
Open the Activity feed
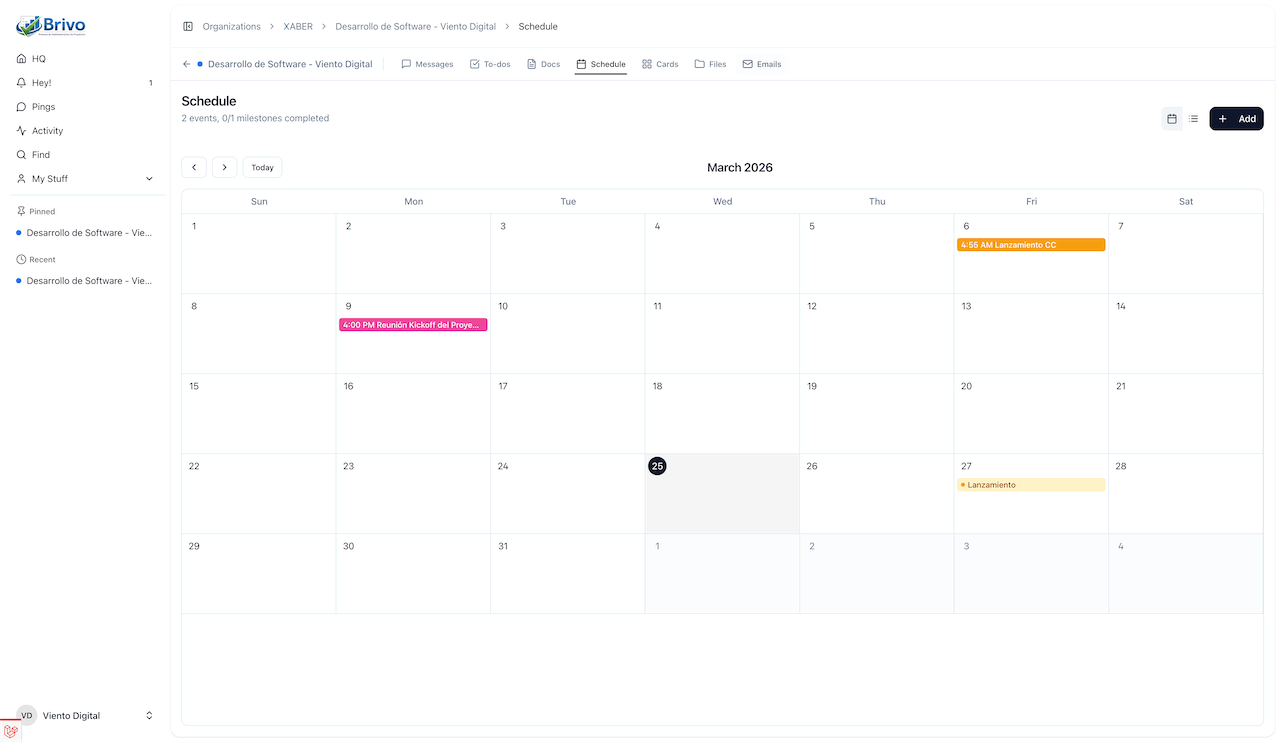coord(47,131)
